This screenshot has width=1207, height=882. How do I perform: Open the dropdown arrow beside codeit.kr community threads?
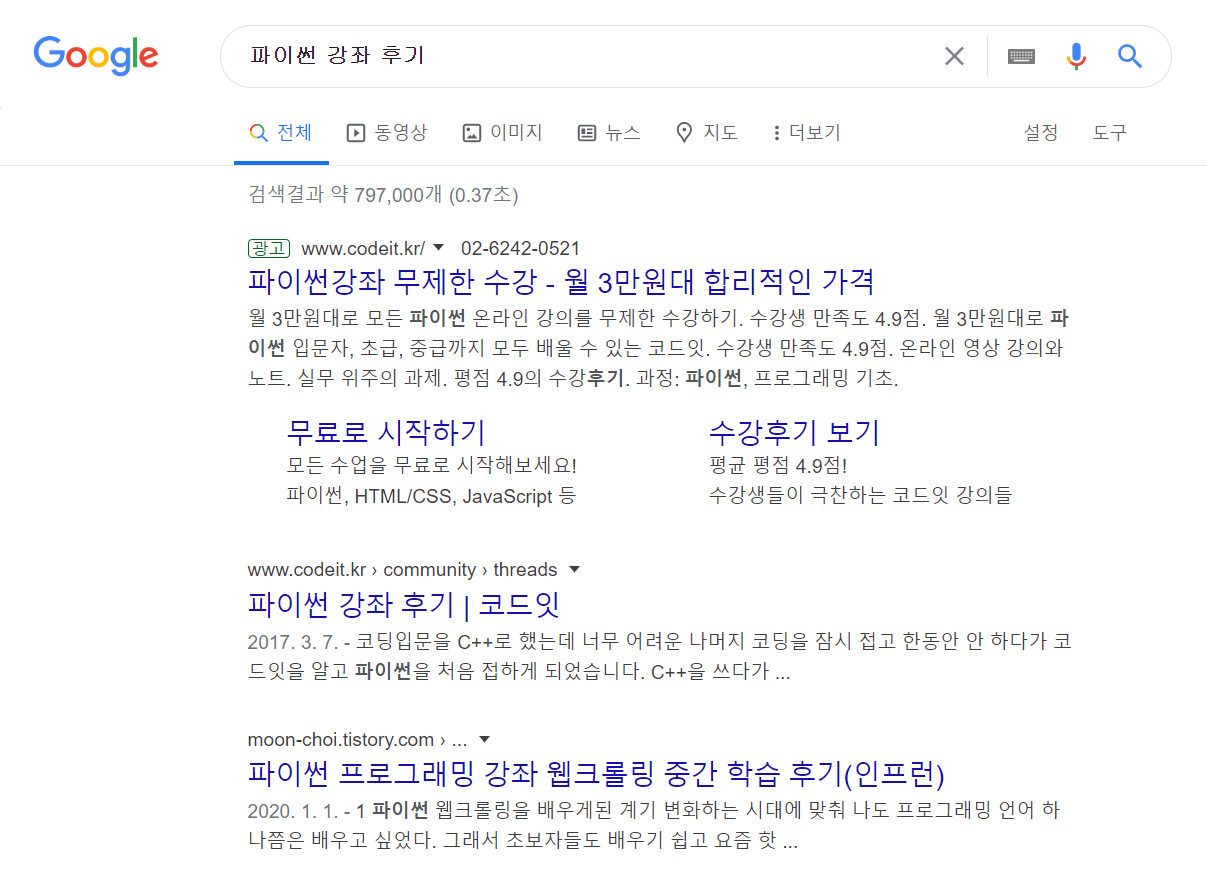click(x=574, y=570)
